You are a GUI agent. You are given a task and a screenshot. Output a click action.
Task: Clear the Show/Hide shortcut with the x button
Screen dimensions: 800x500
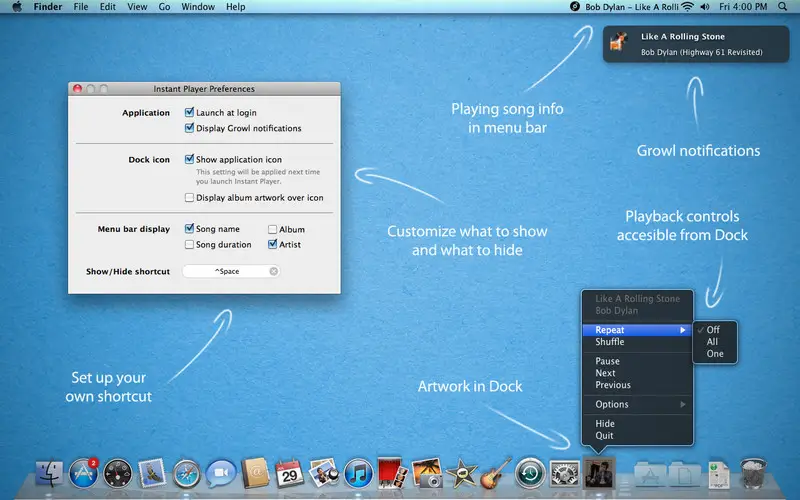pyautogui.click(x=273, y=271)
